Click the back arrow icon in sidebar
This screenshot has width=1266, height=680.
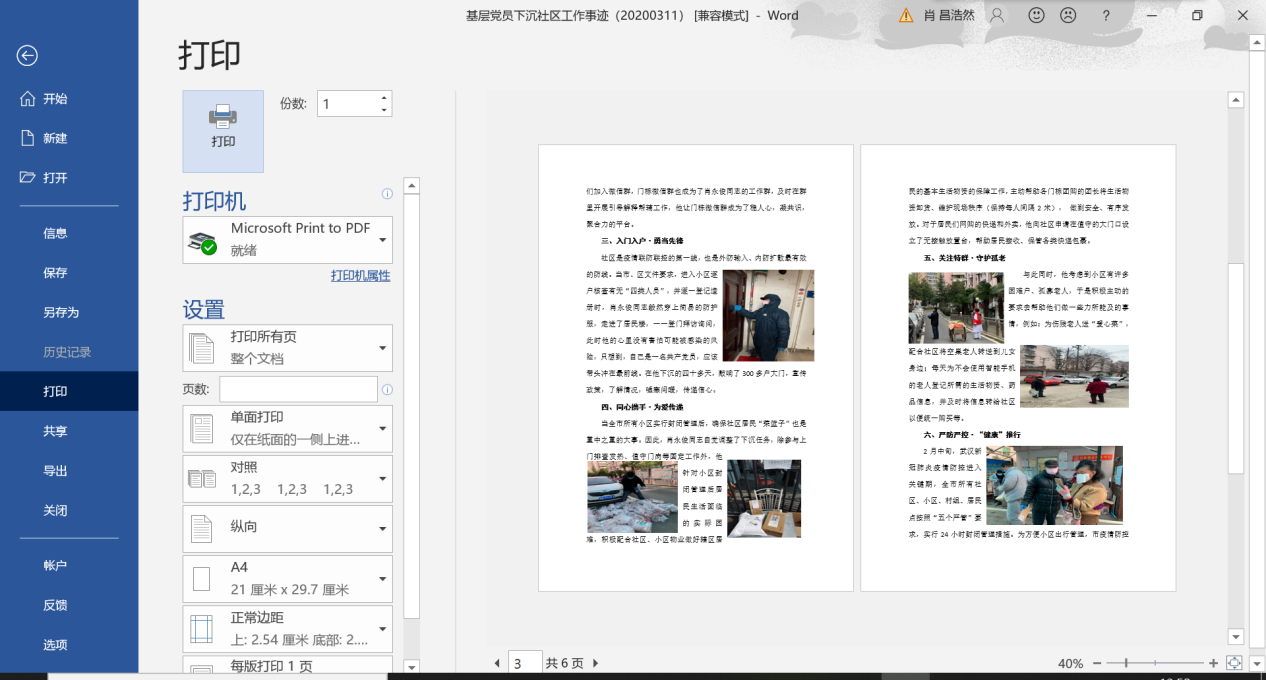tap(27, 56)
